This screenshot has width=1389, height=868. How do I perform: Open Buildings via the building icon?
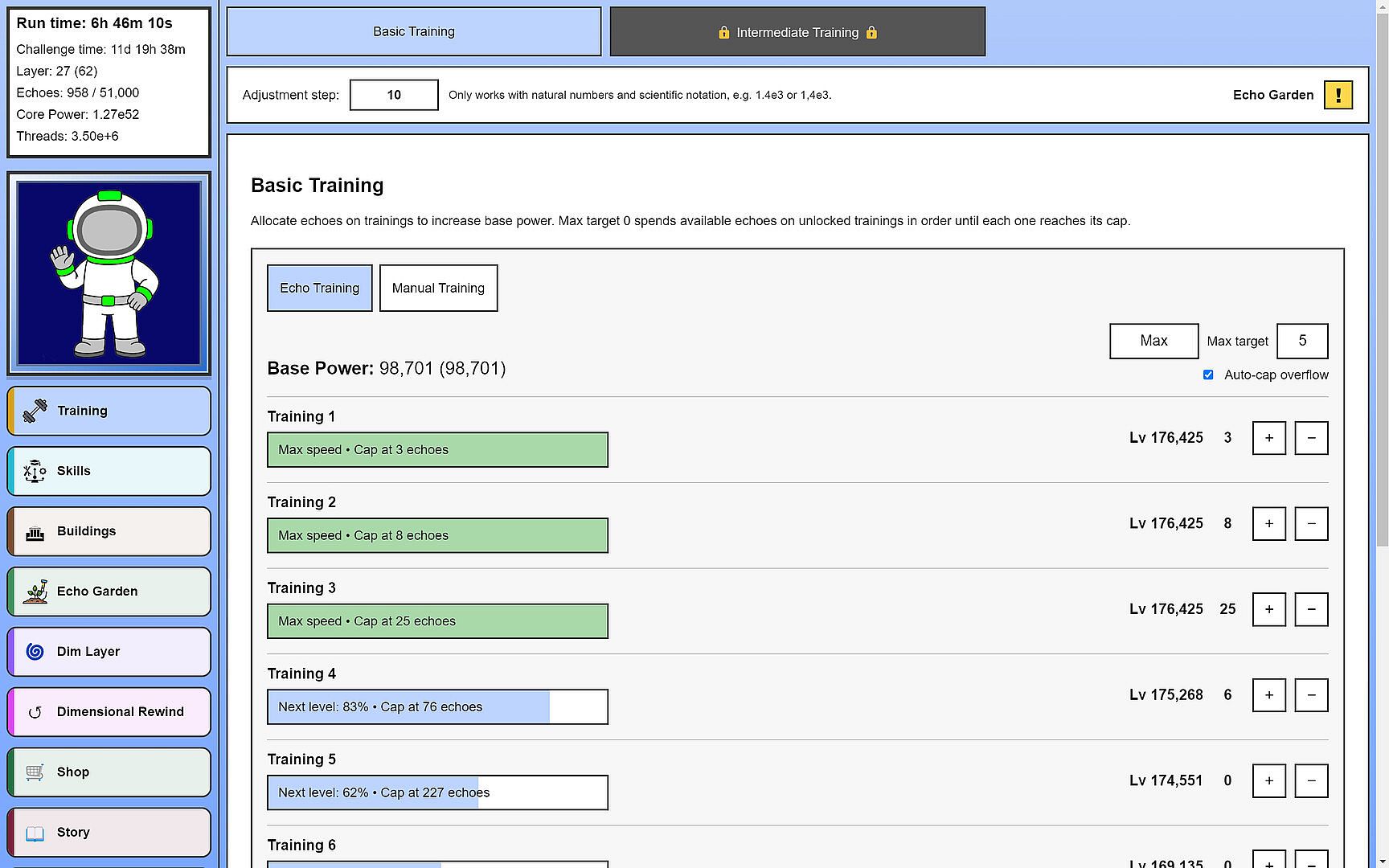[x=35, y=532]
